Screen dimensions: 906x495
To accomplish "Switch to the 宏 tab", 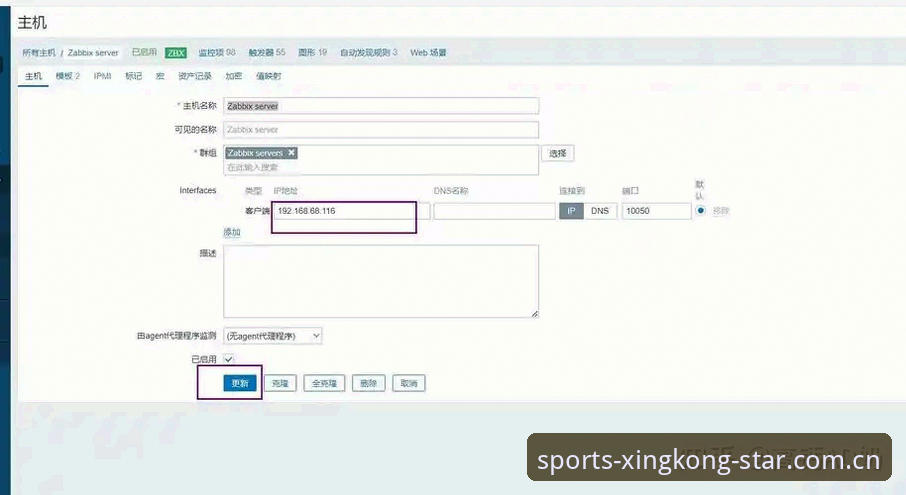I will click(160, 76).
